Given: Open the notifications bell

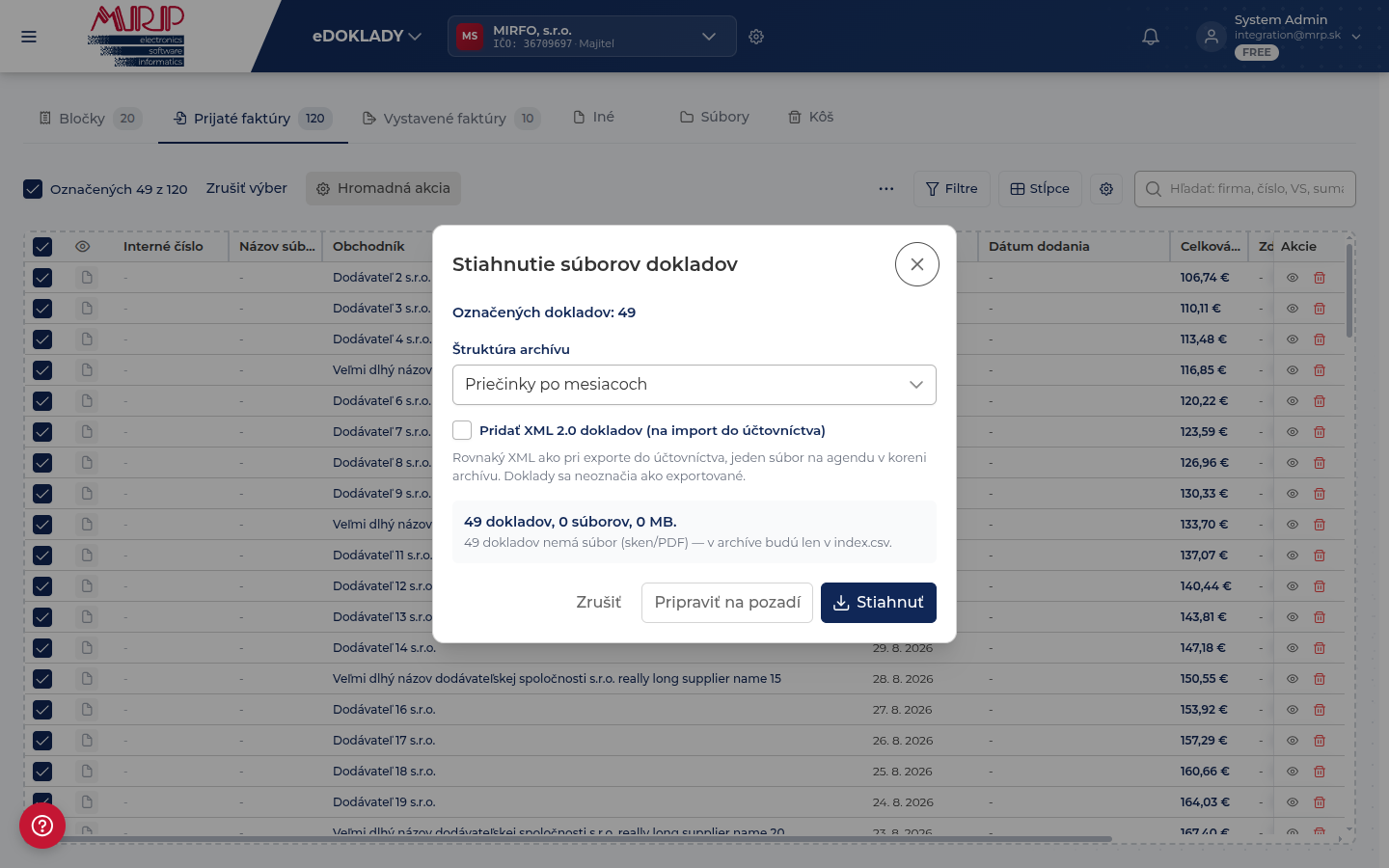Looking at the screenshot, I should pyautogui.click(x=1151, y=37).
